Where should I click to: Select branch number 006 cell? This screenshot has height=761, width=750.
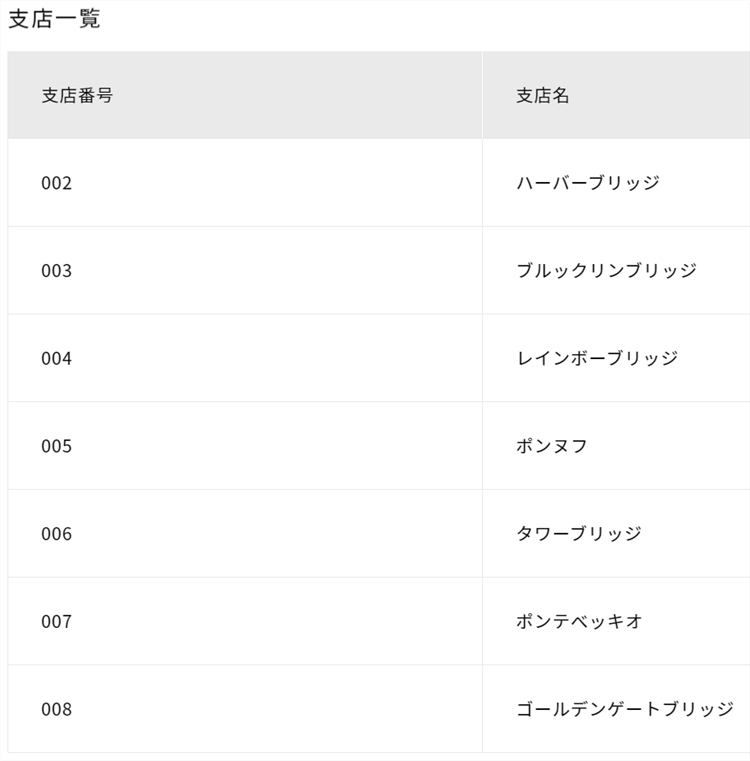(x=57, y=534)
